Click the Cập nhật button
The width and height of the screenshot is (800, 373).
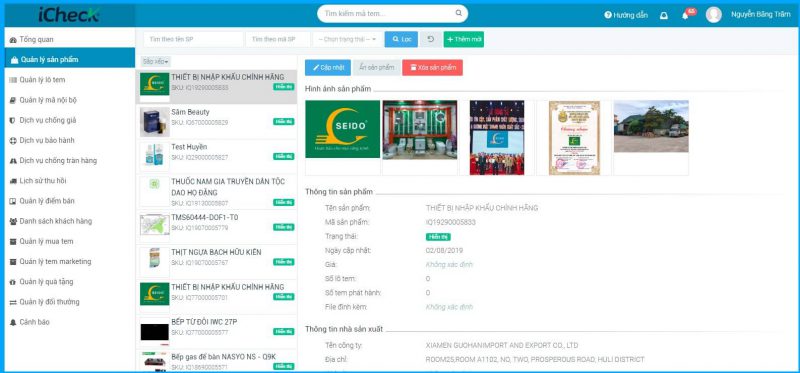tap(328, 67)
